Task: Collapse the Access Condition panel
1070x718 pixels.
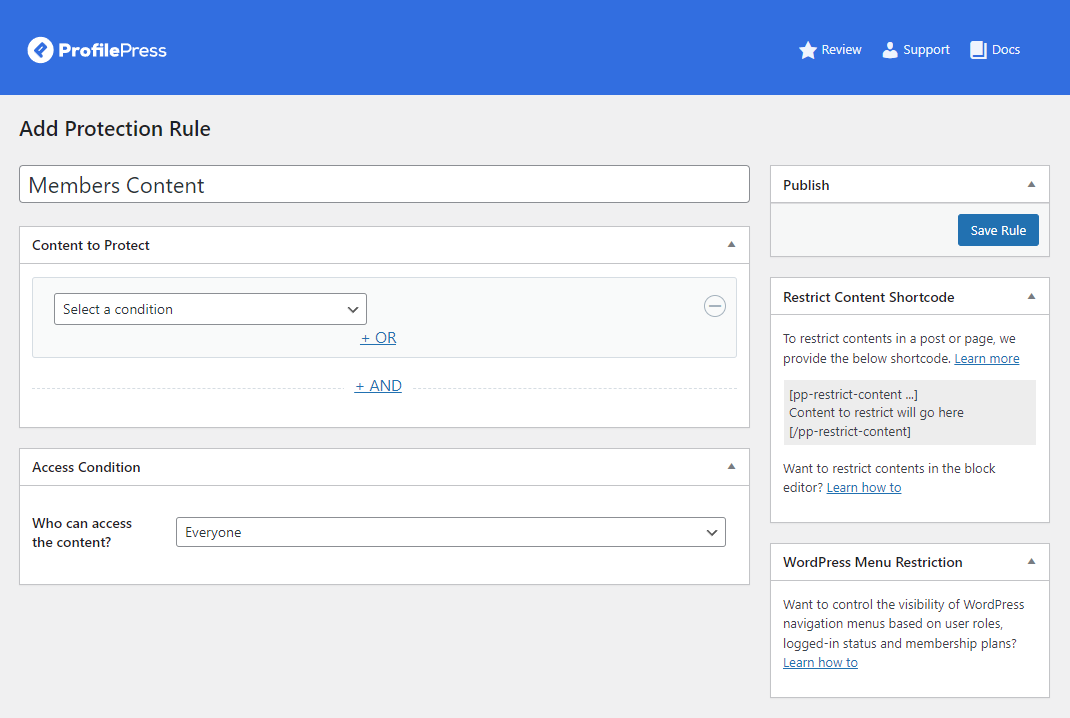Action: click(x=731, y=467)
